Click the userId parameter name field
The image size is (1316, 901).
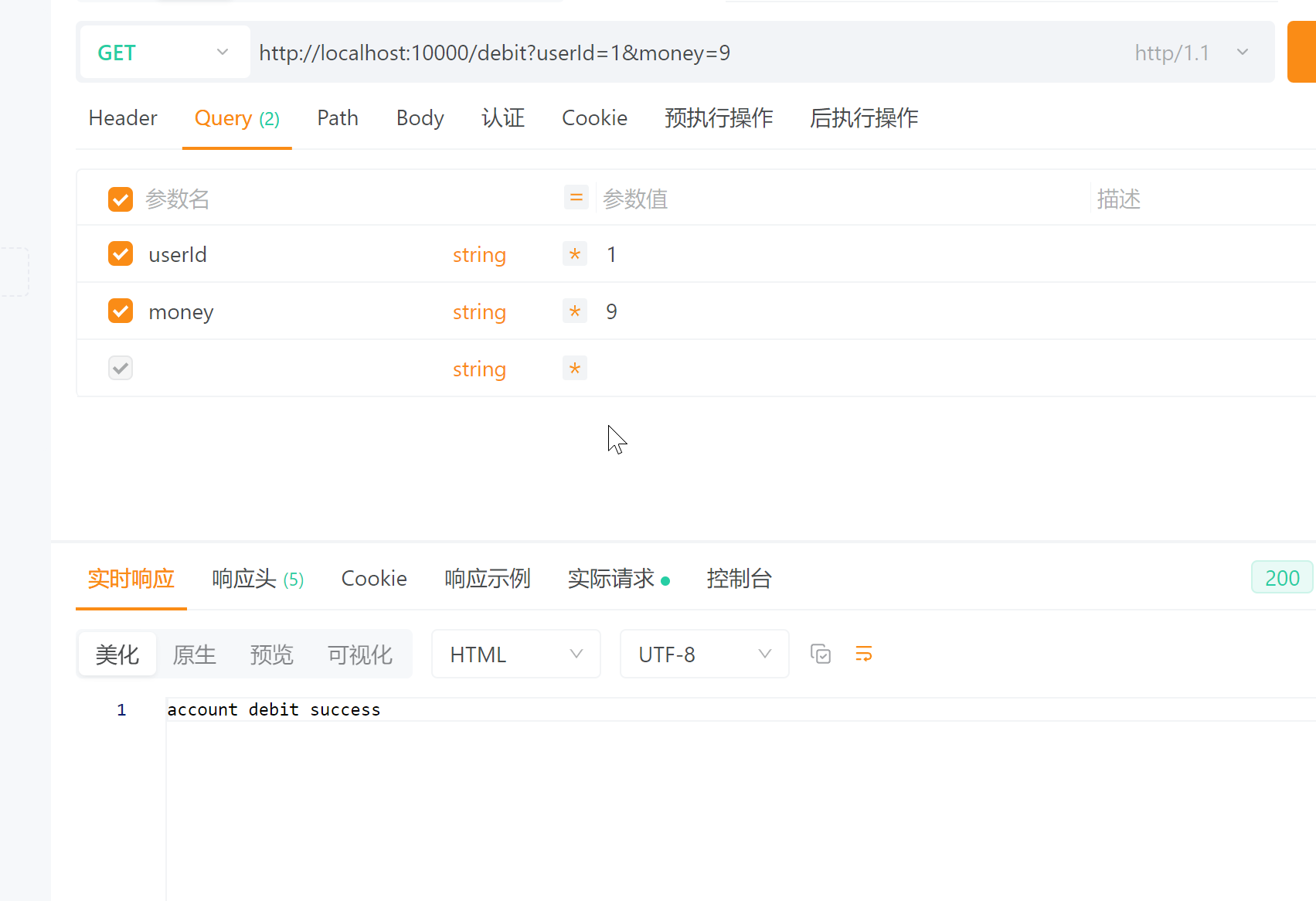tap(294, 254)
